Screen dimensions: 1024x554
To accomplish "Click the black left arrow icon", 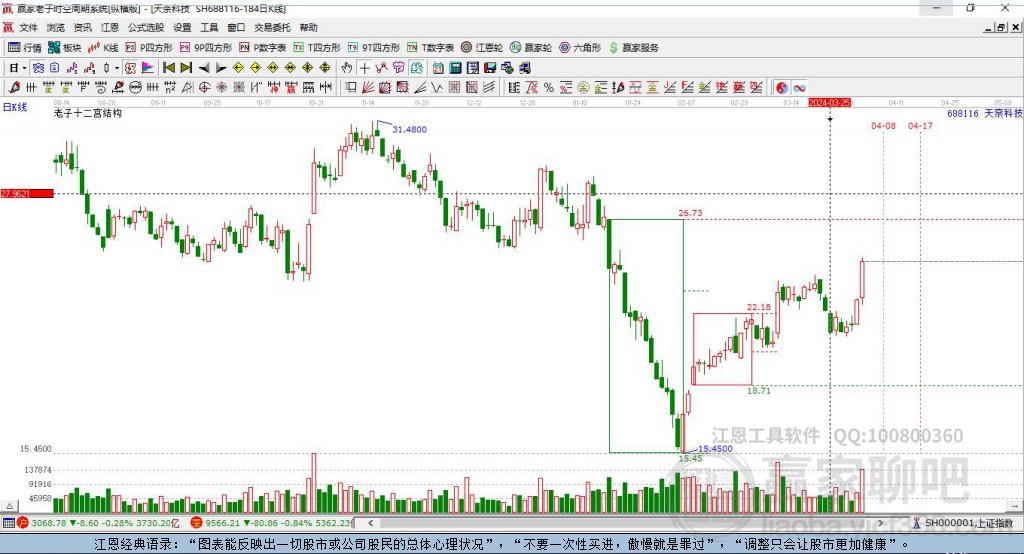I will 204,67.
